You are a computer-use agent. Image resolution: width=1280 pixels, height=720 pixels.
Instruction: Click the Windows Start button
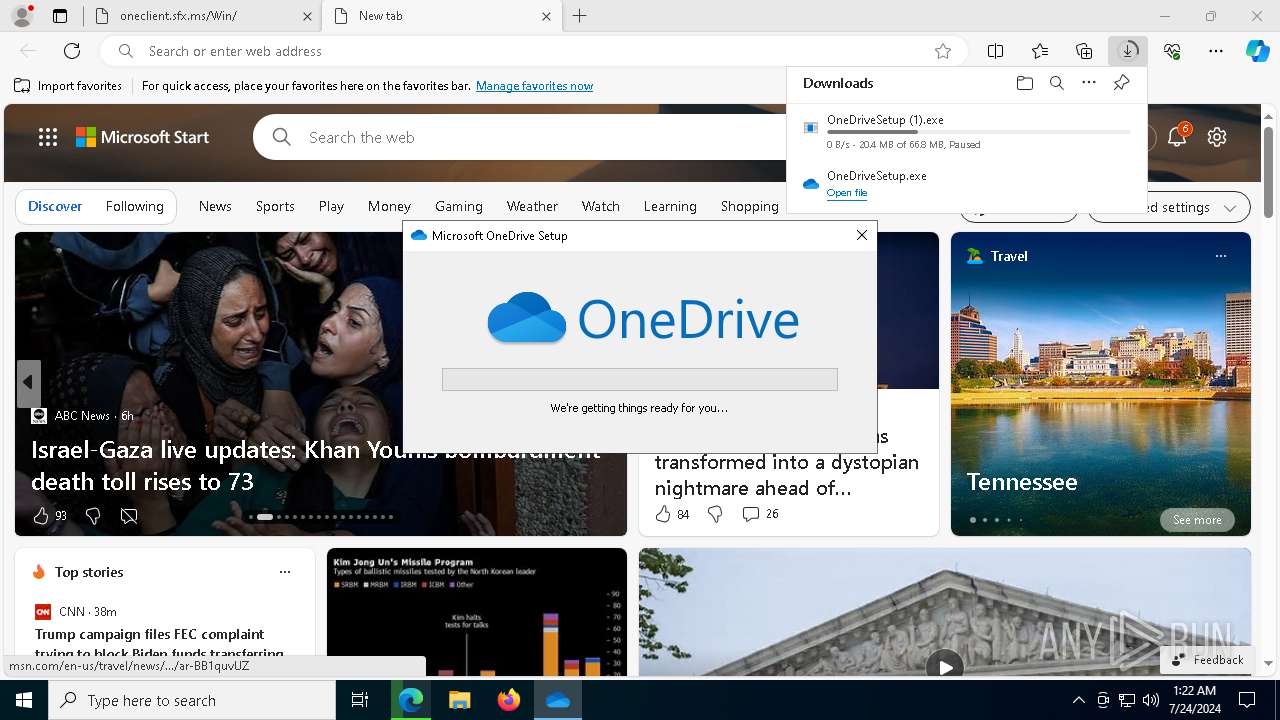24,700
